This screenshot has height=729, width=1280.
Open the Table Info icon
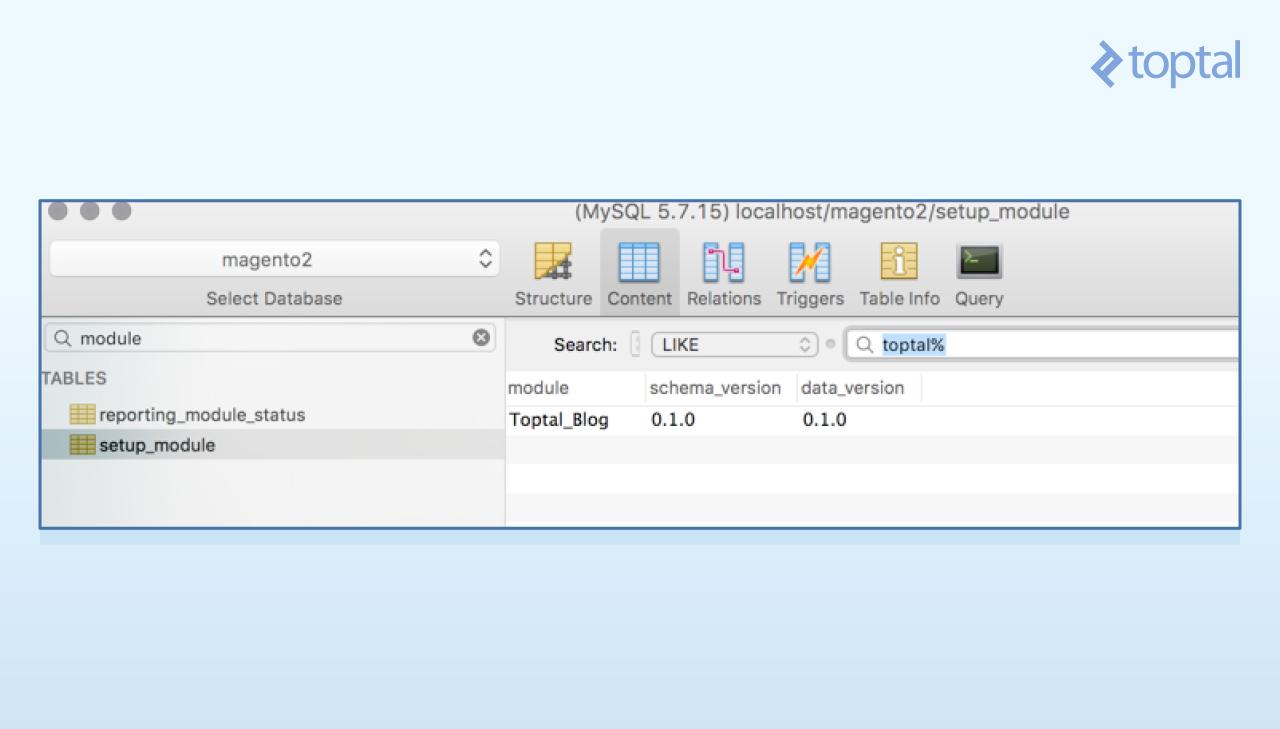[898, 262]
